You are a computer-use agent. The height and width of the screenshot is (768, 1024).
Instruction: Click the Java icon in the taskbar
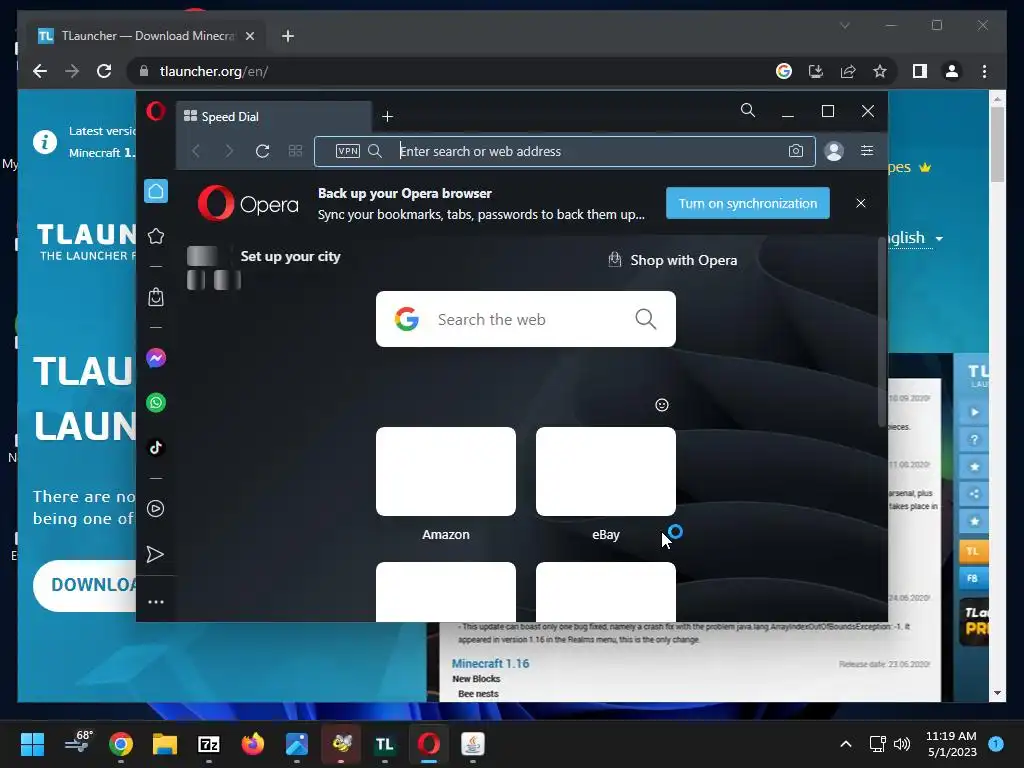[473, 744]
